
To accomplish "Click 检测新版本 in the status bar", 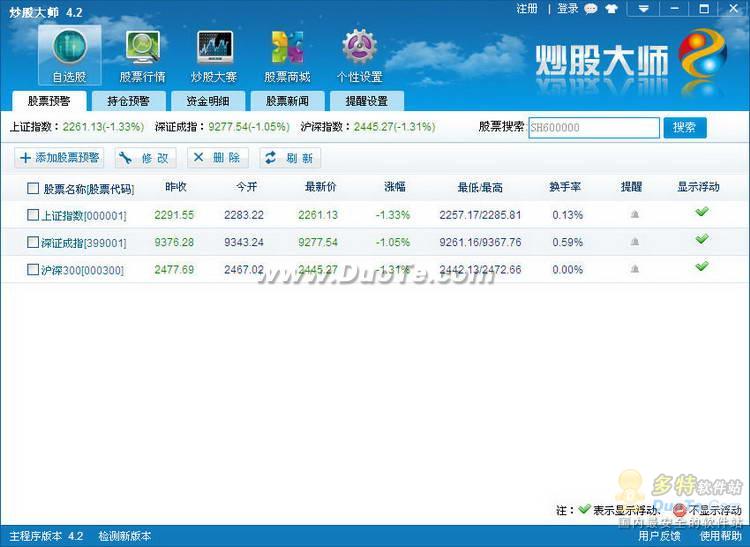I will point(125,536).
